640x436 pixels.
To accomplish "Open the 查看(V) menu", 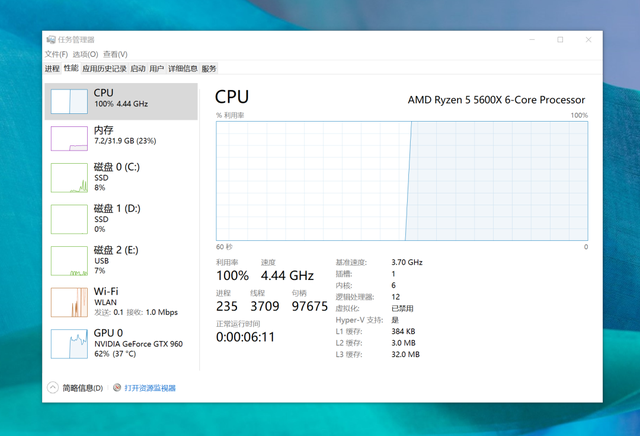I will point(115,54).
